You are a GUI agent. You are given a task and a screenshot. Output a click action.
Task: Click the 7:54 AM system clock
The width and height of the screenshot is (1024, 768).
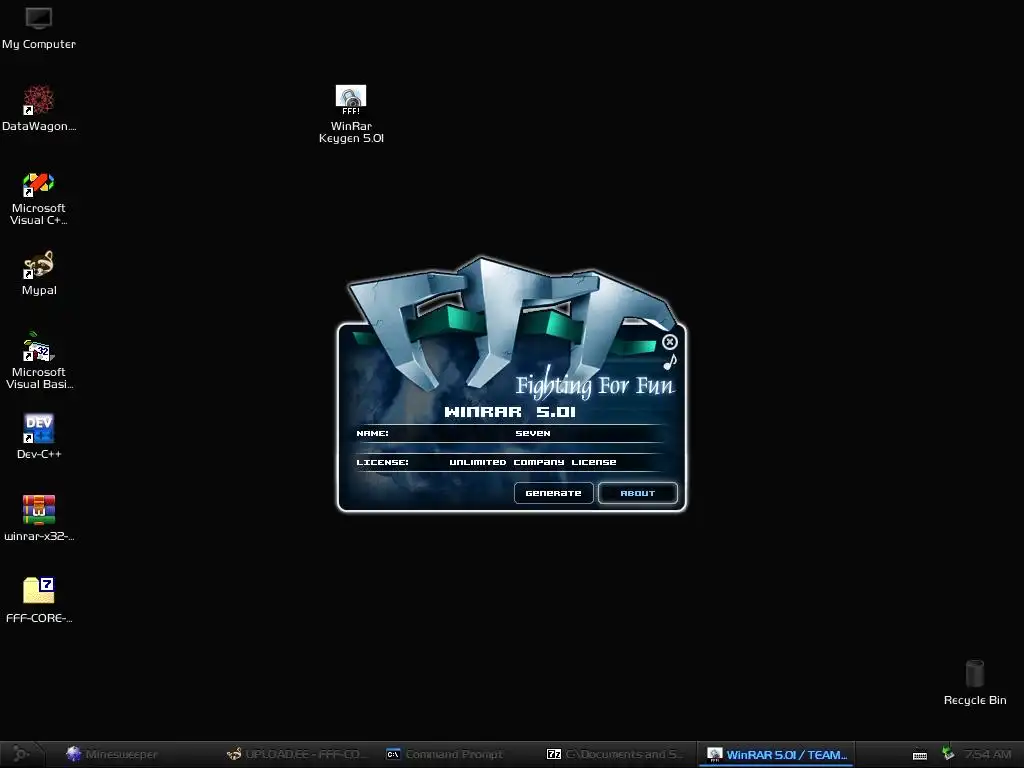[x=987, y=754]
